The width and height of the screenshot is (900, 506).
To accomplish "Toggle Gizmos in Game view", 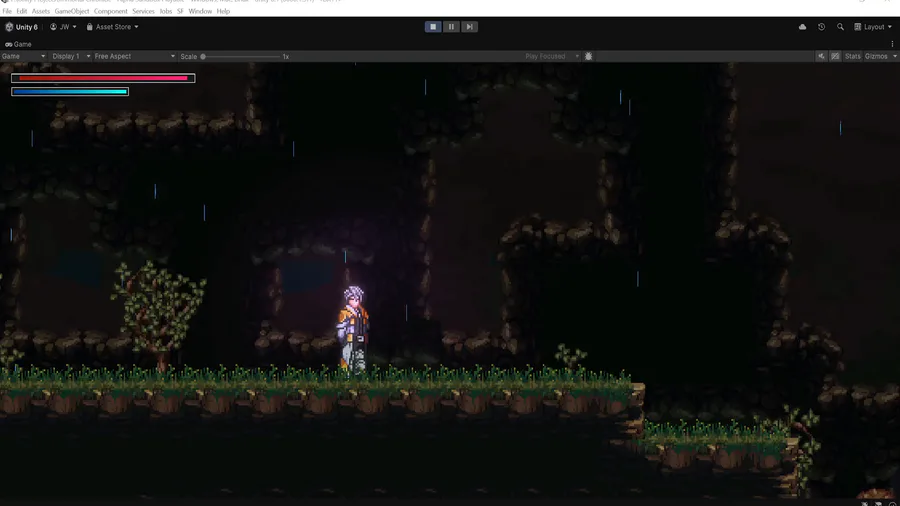I will tap(876, 56).
